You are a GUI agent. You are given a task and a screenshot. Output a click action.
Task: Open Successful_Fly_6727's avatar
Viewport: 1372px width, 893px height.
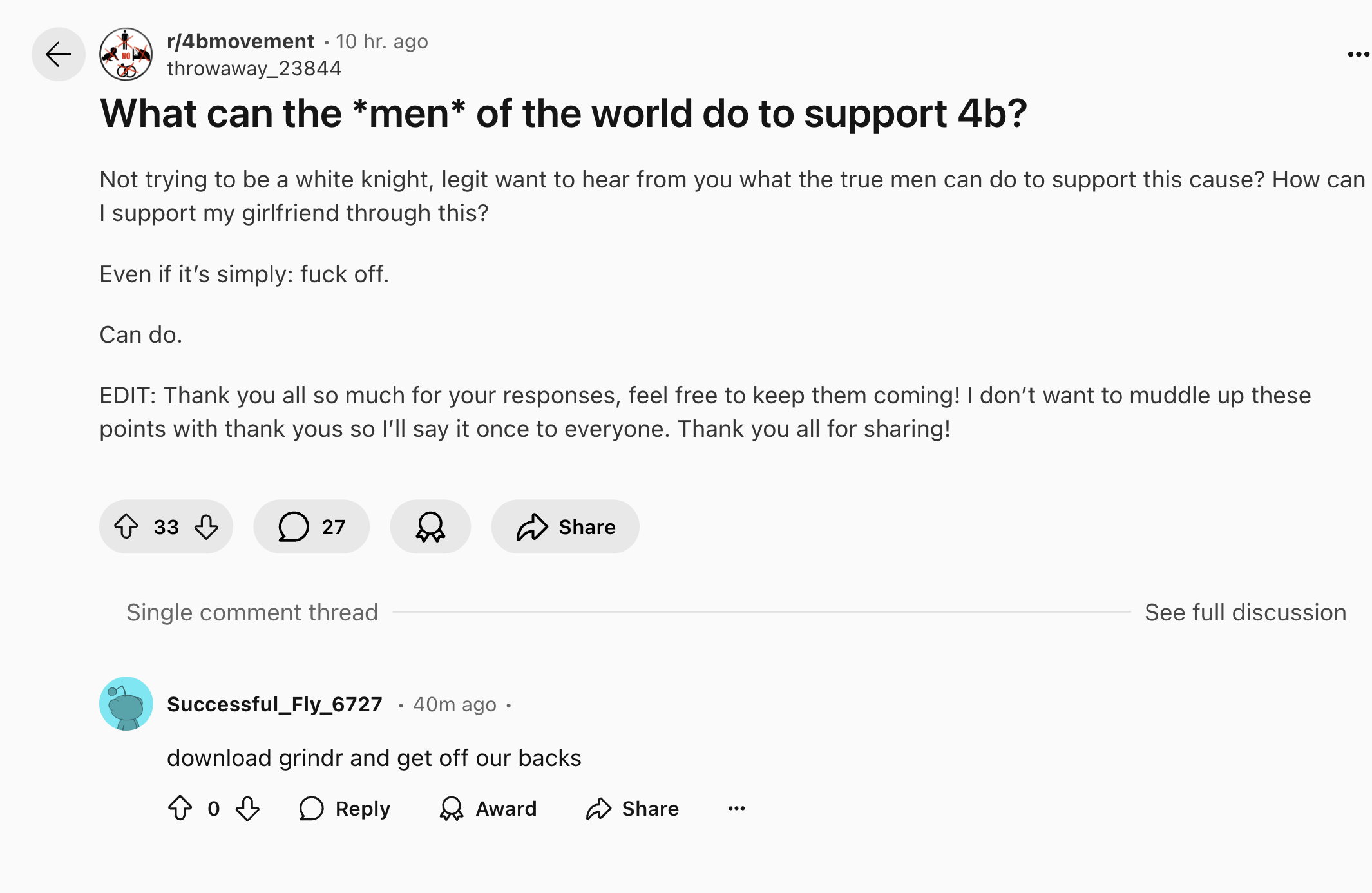tap(126, 704)
